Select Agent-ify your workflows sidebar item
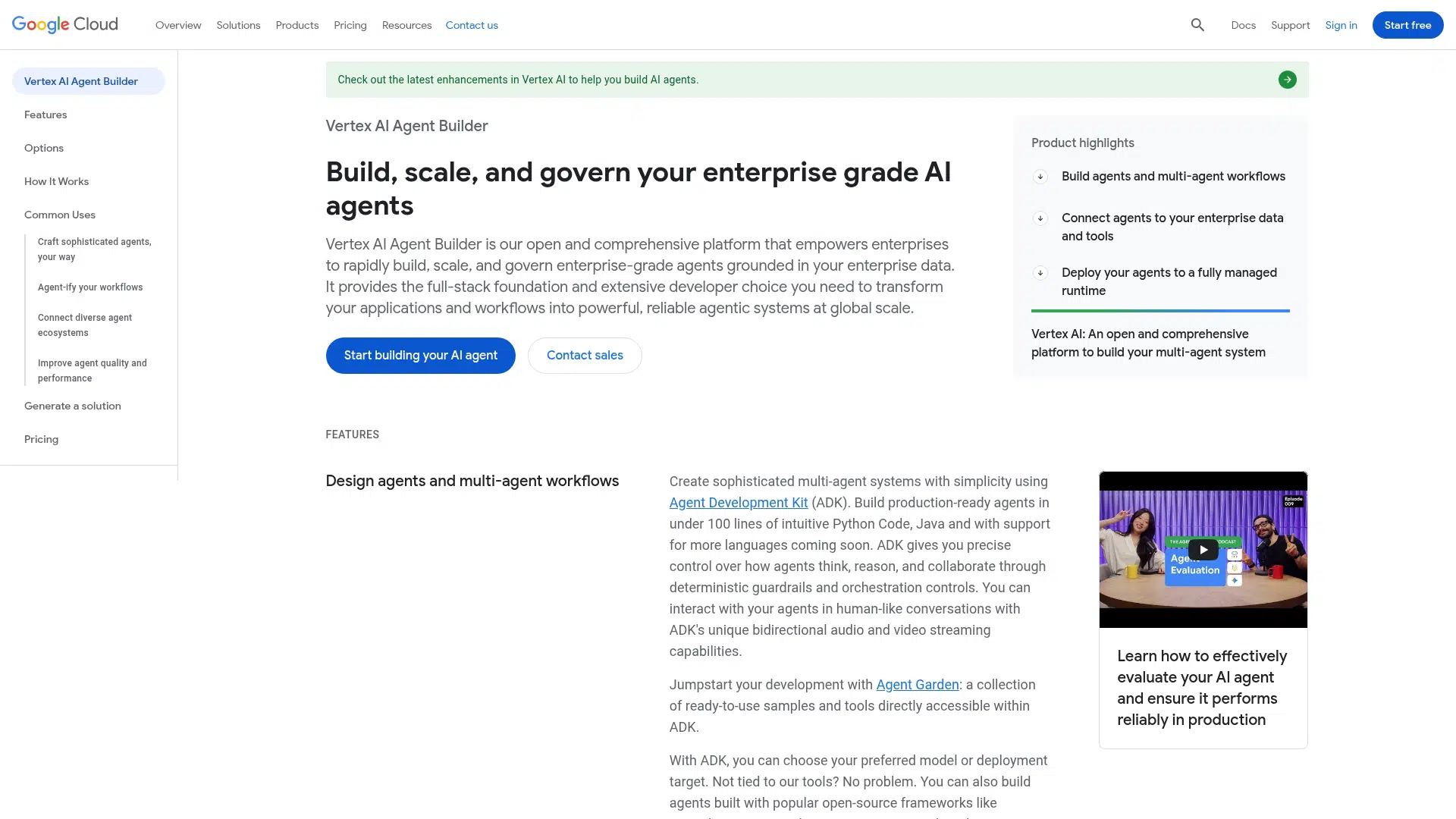The width and height of the screenshot is (1456, 819). 90,287
